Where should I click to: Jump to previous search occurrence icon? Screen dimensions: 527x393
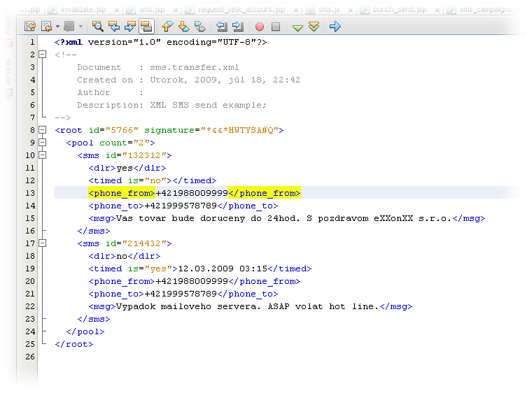[114, 26]
